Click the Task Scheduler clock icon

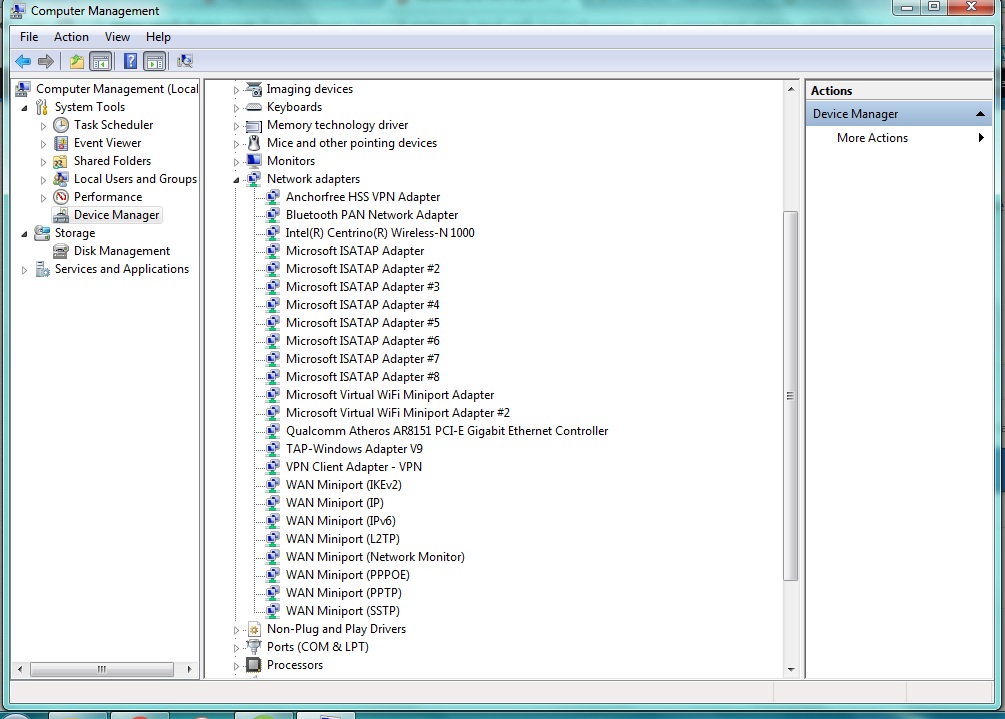(x=61, y=125)
